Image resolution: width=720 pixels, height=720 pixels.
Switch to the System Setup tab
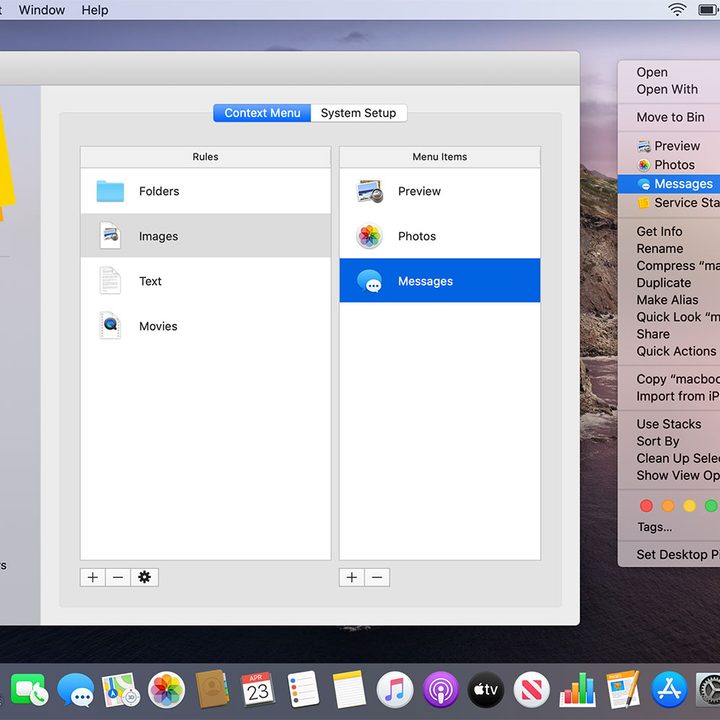coord(359,113)
